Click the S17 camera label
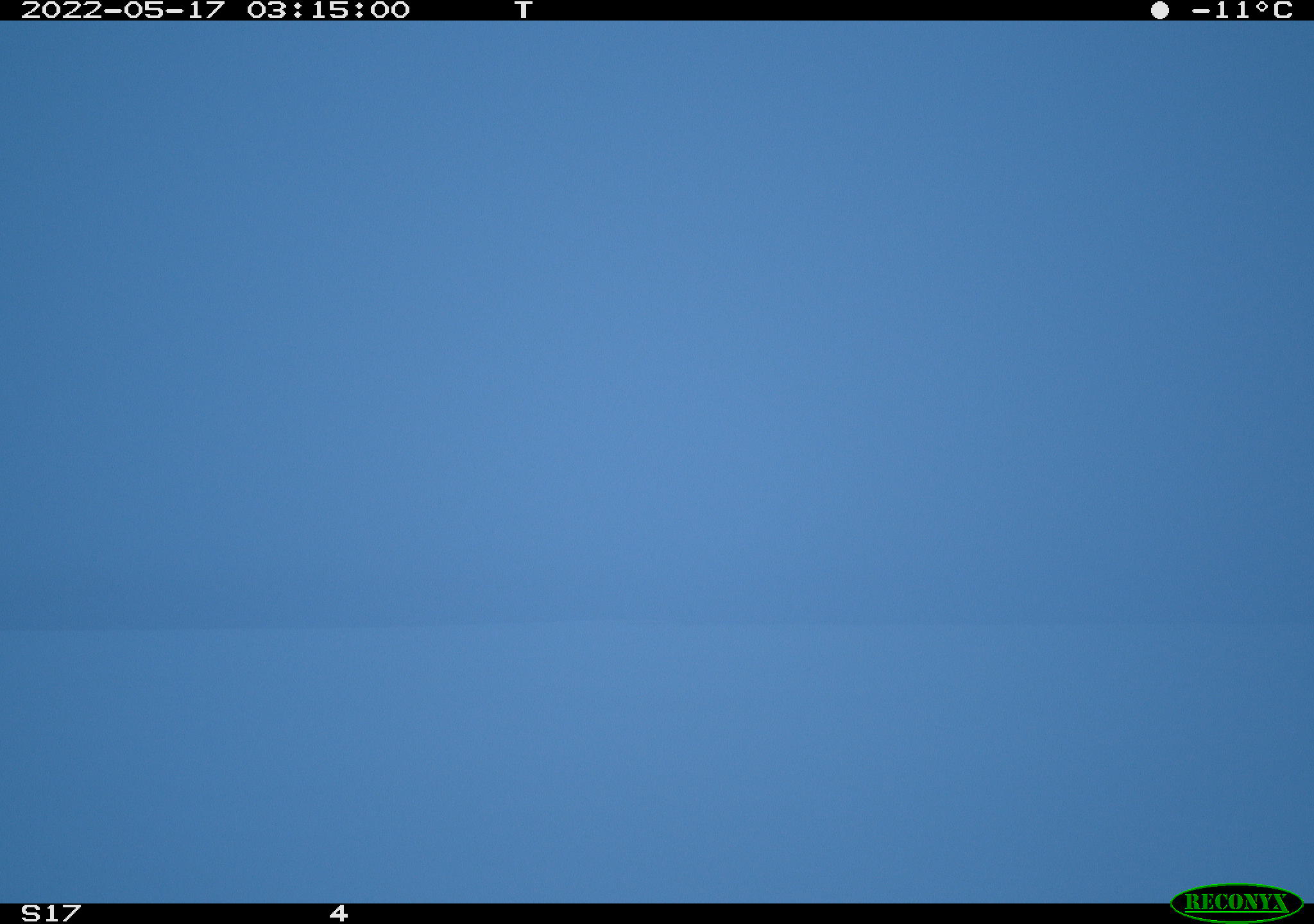 (x=51, y=913)
